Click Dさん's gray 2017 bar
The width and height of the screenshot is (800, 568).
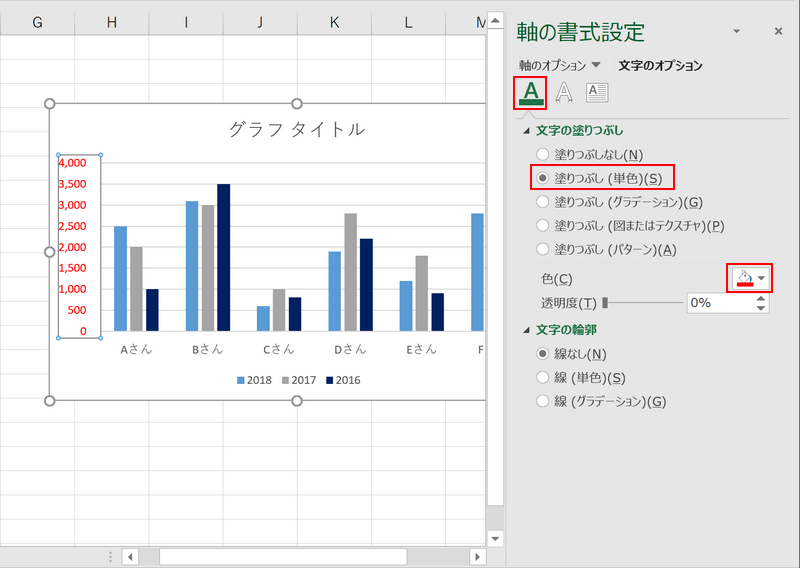click(351, 273)
